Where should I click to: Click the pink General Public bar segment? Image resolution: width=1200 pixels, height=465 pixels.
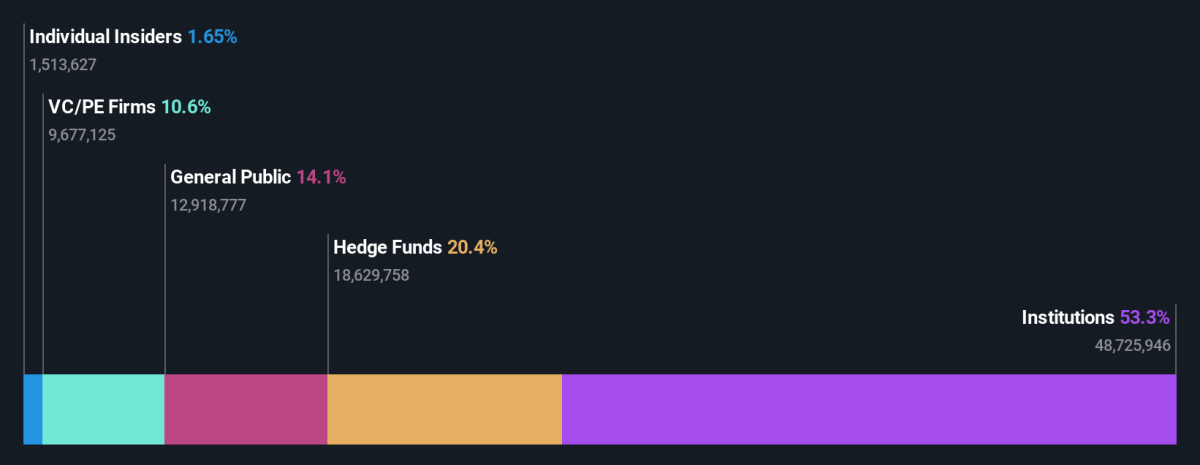246,409
